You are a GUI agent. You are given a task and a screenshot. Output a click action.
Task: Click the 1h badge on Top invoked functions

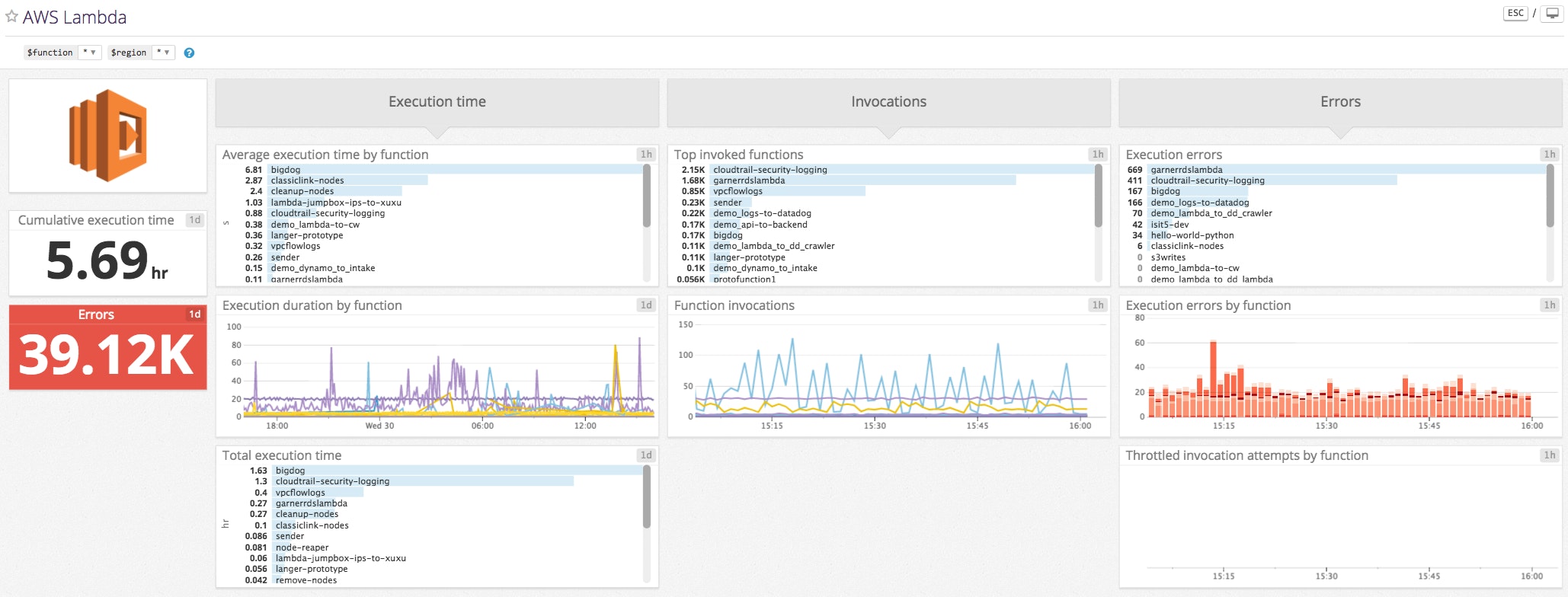[x=1098, y=155]
